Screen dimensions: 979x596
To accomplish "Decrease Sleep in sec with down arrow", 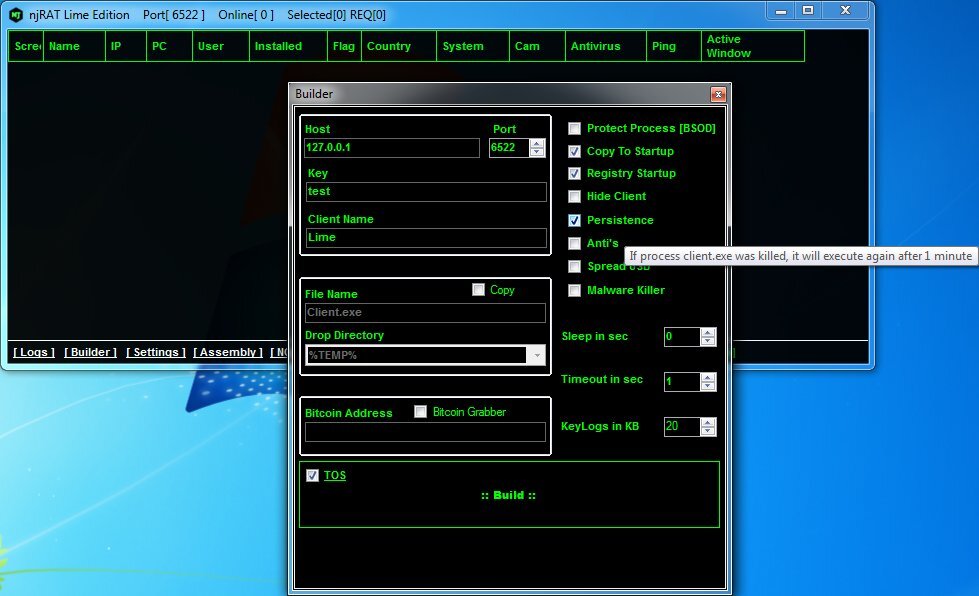I will [x=708, y=341].
